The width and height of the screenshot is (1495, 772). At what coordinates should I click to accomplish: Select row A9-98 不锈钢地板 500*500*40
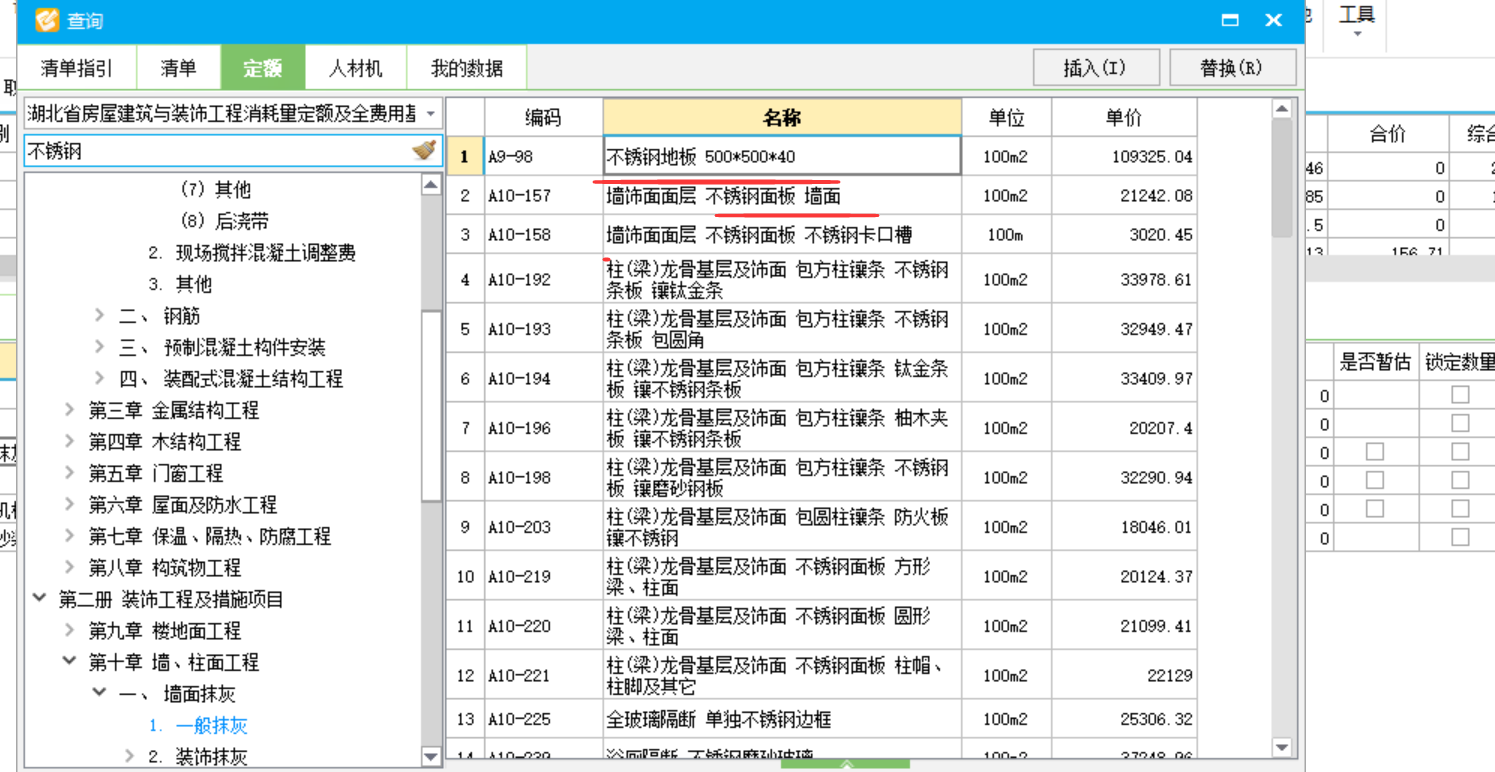pos(821,156)
